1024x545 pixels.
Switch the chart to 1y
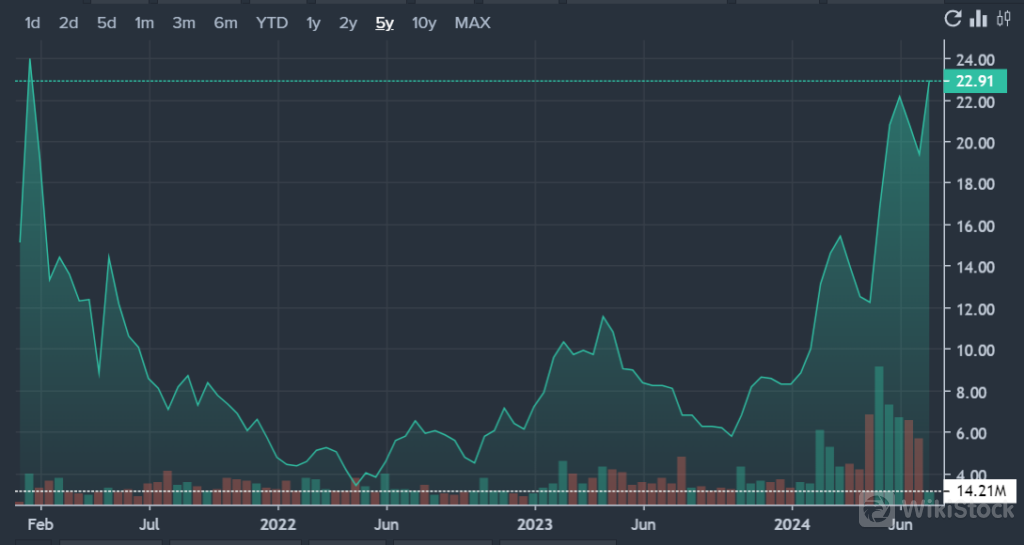313,22
